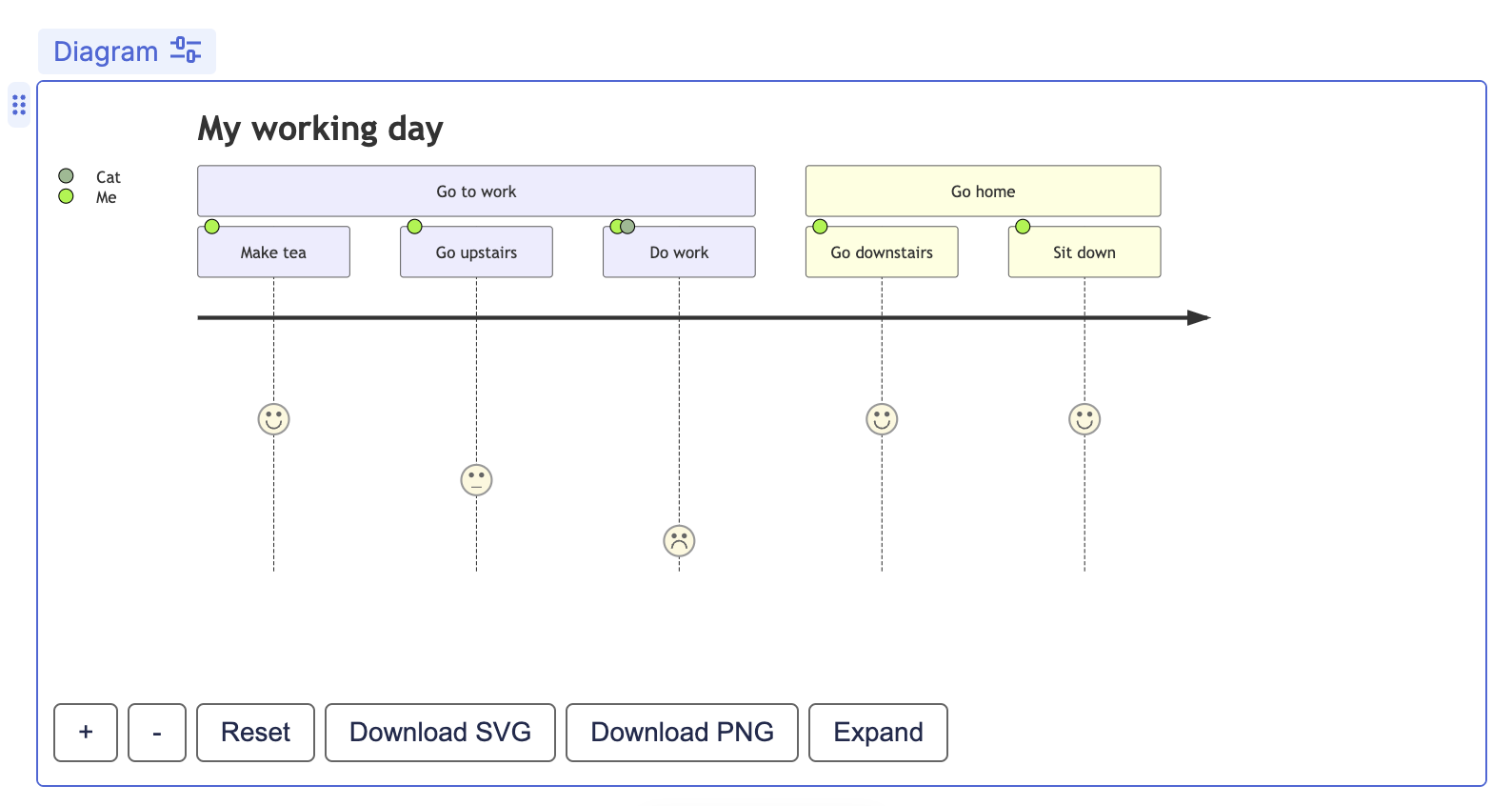
Task: Click the neutral face on Go upstairs line
Action: [x=476, y=480]
